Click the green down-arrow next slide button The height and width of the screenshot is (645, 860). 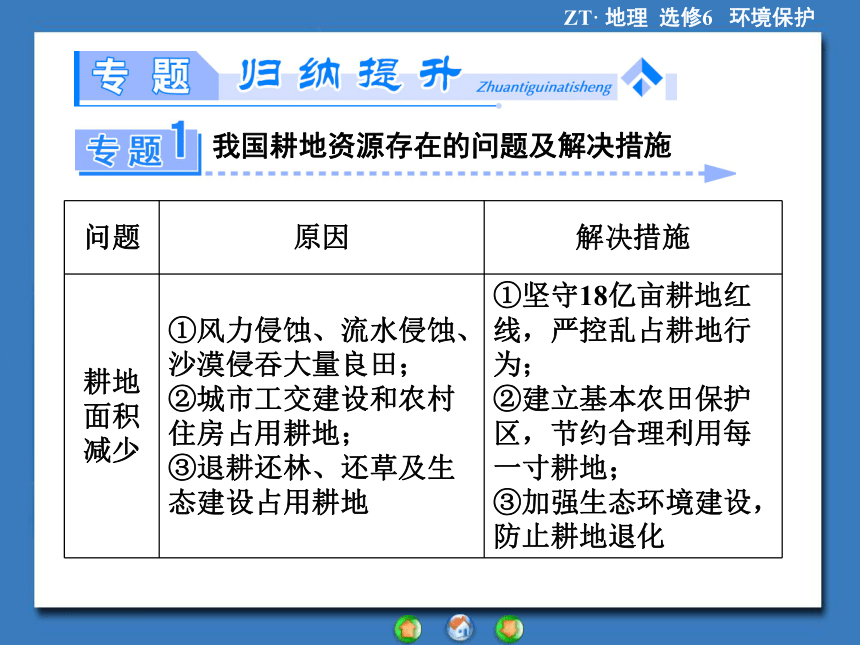(x=510, y=629)
